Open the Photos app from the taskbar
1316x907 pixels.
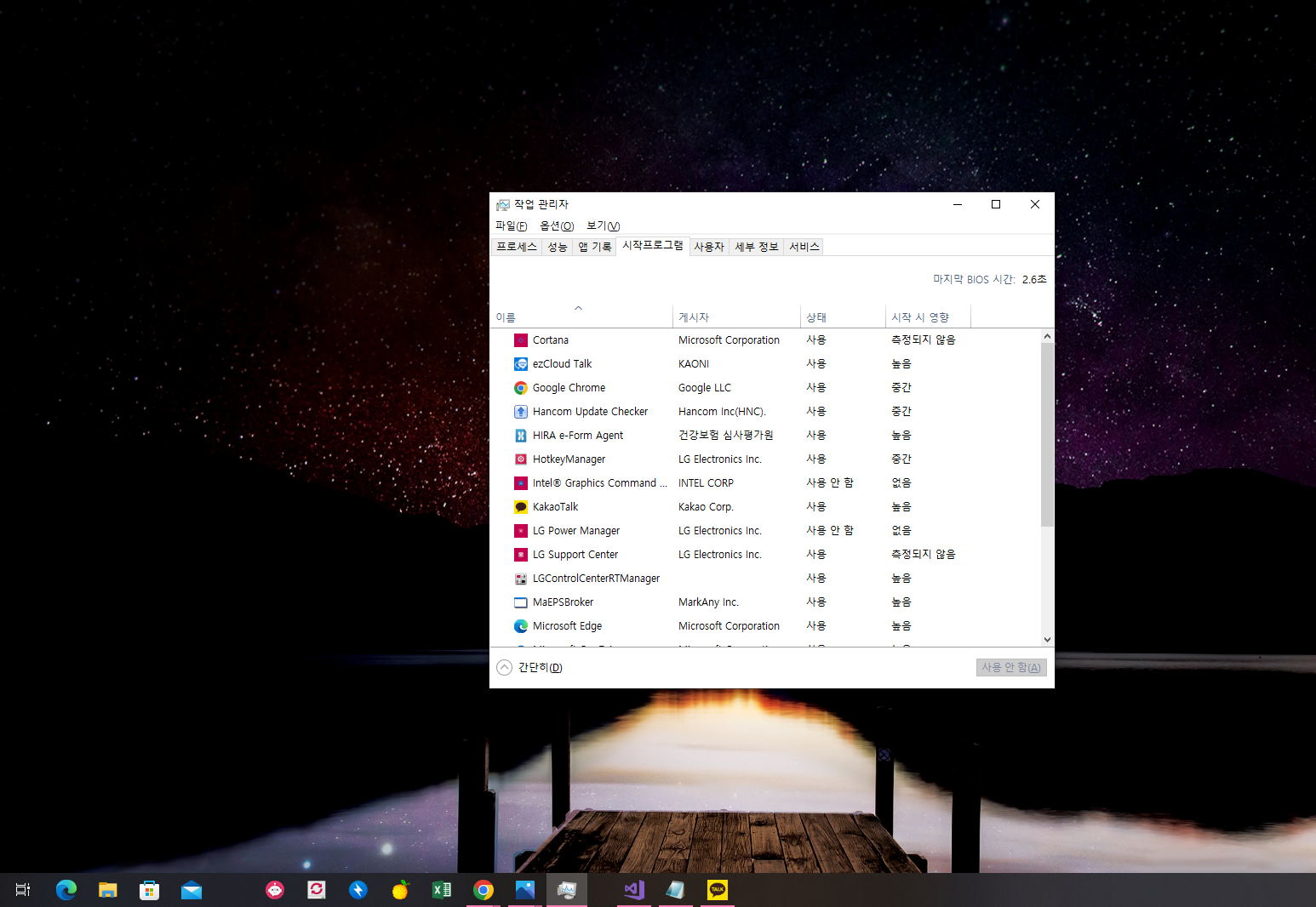[525, 890]
